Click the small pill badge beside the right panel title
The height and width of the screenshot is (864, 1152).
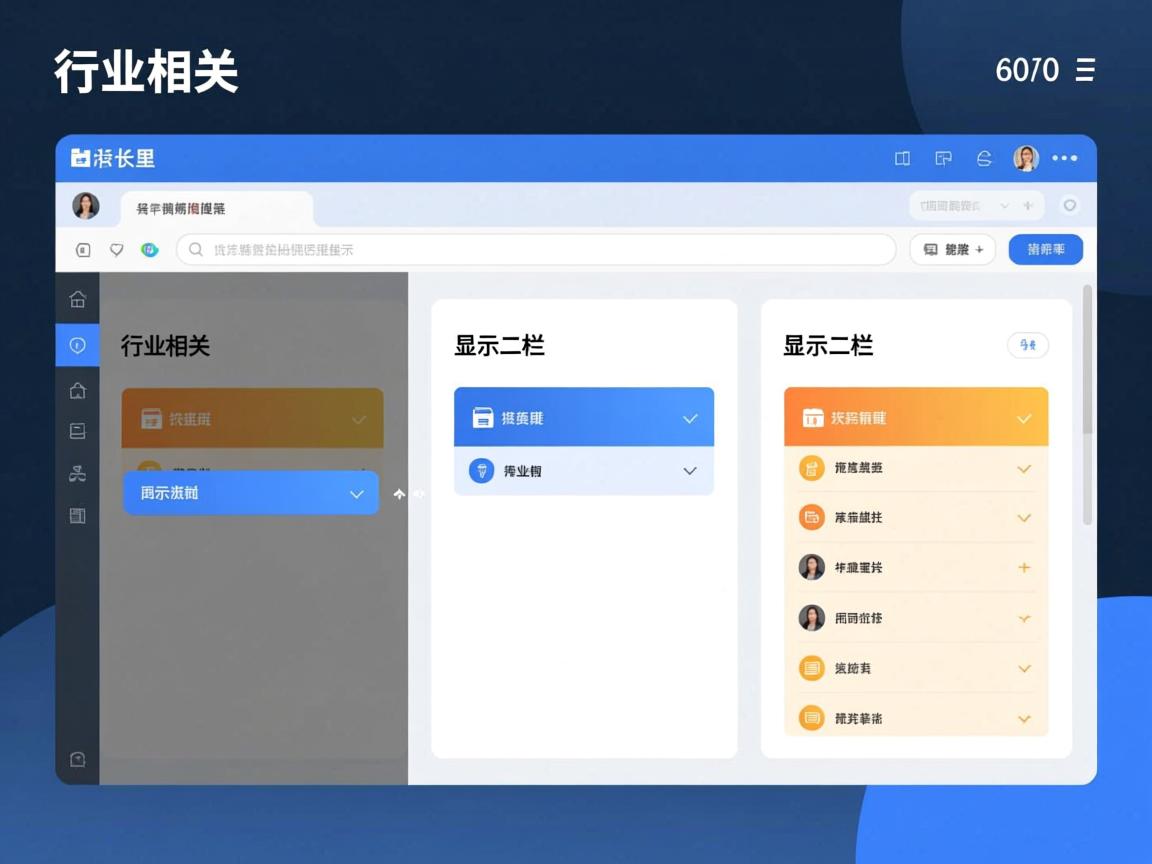(x=1027, y=345)
